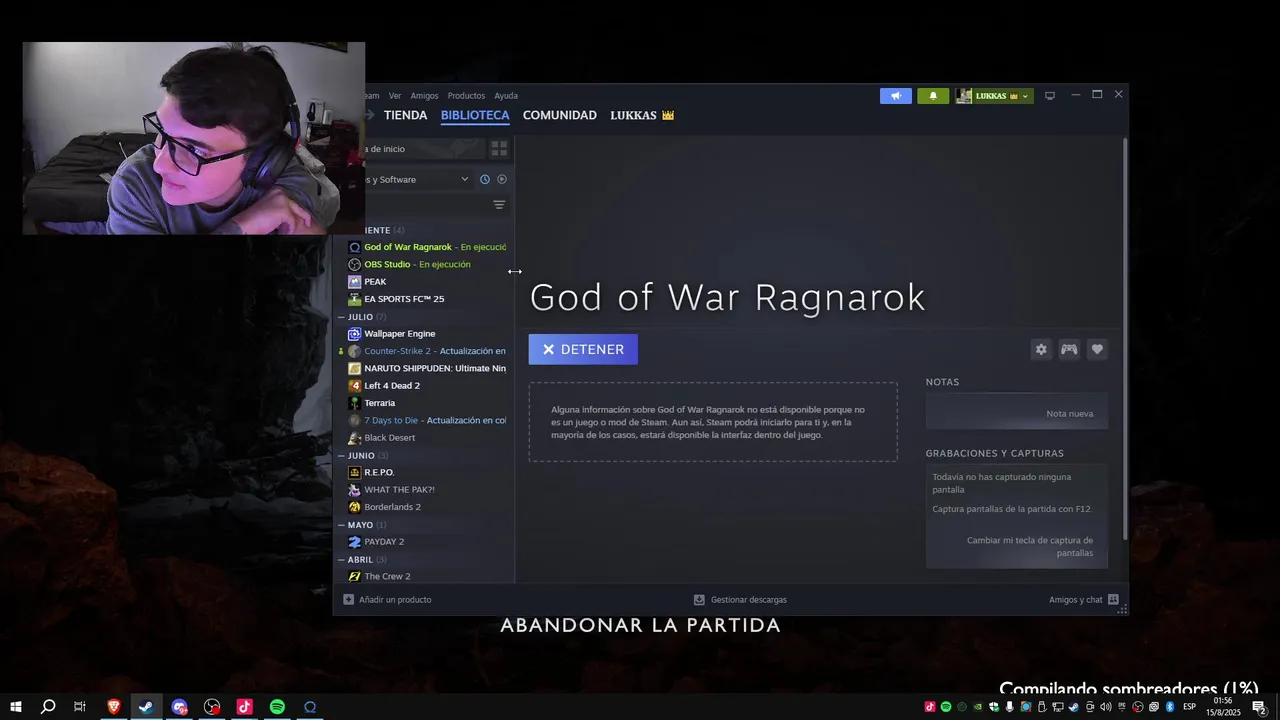The height and width of the screenshot is (720, 1280).
Task: Click Añadir un producto
Action: (x=387, y=600)
